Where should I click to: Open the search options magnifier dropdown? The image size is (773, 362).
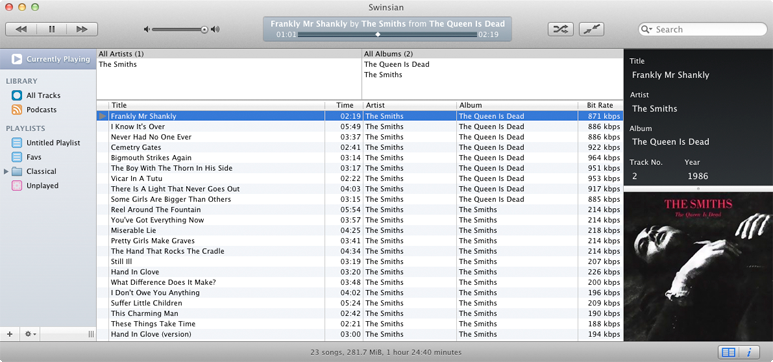pyautogui.click(x=646, y=30)
